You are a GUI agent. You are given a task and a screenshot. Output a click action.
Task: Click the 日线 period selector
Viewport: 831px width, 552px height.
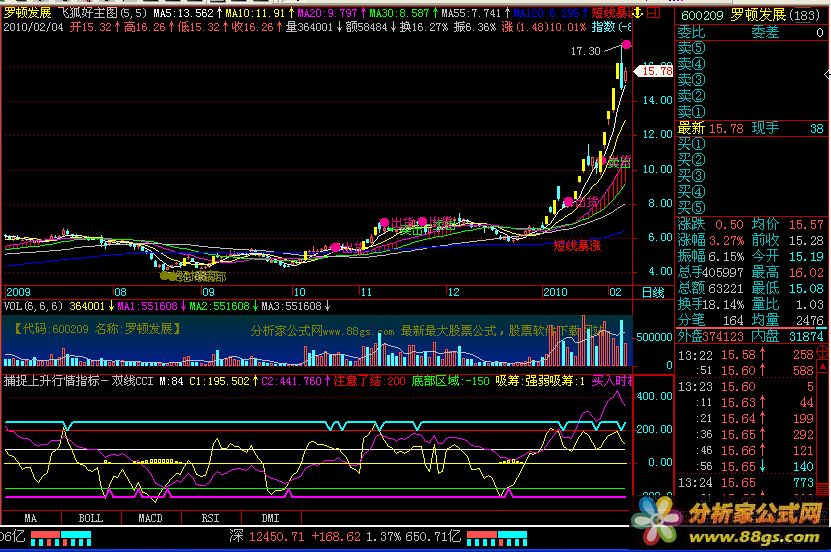point(651,292)
